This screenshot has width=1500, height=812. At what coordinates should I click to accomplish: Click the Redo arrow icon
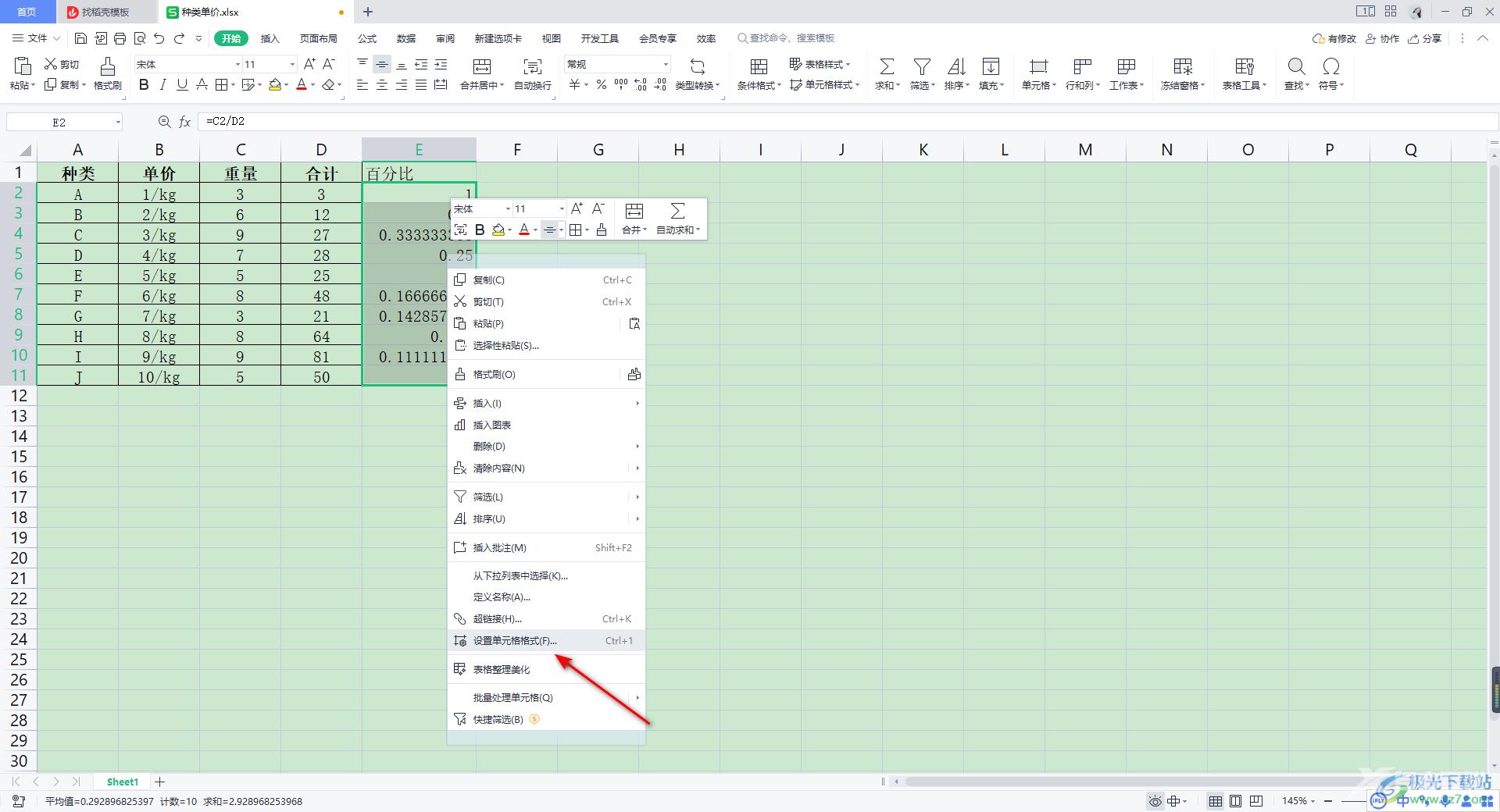(x=180, y=38)
